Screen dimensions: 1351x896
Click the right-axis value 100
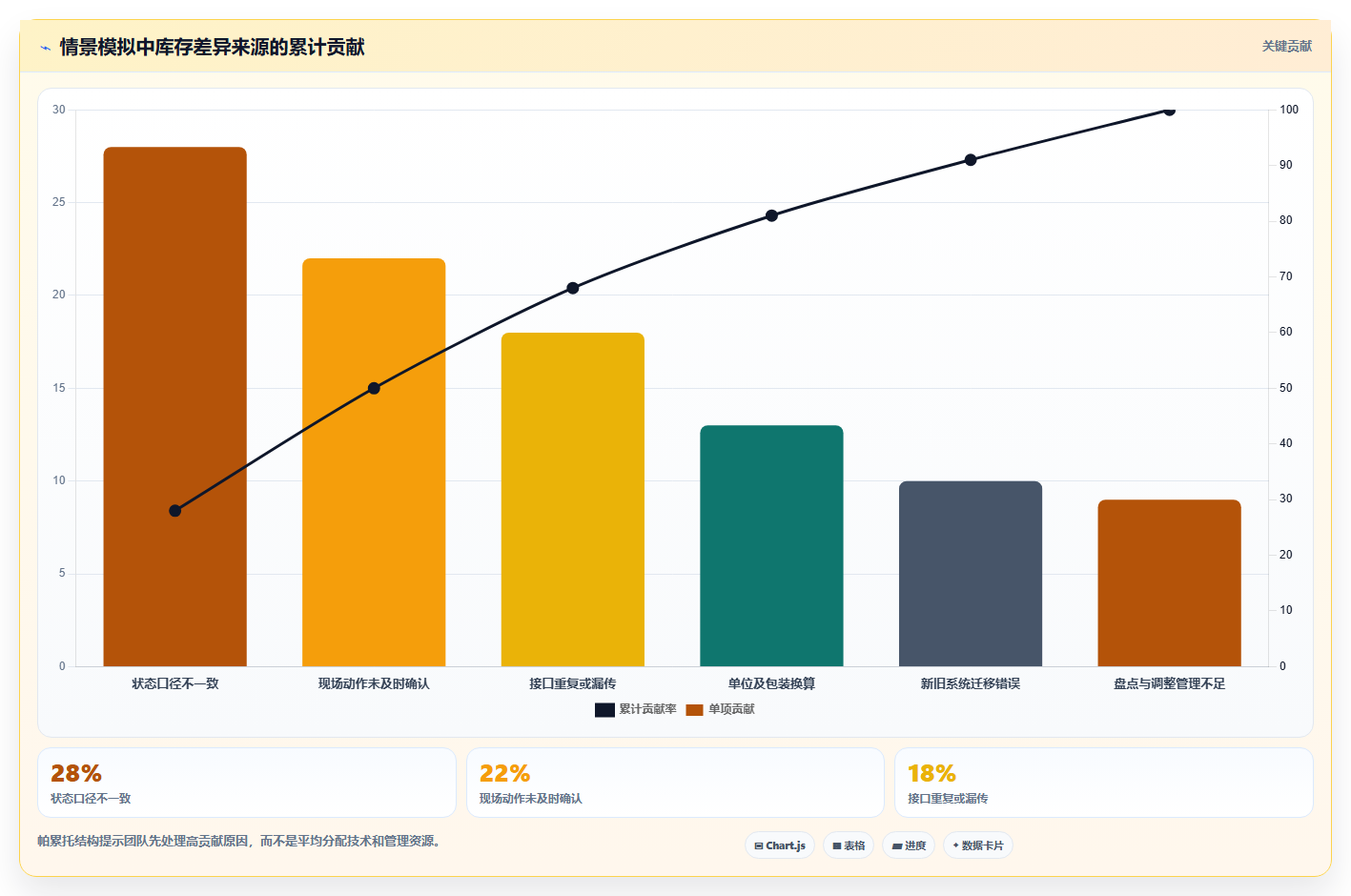(x=1288, y=110)
